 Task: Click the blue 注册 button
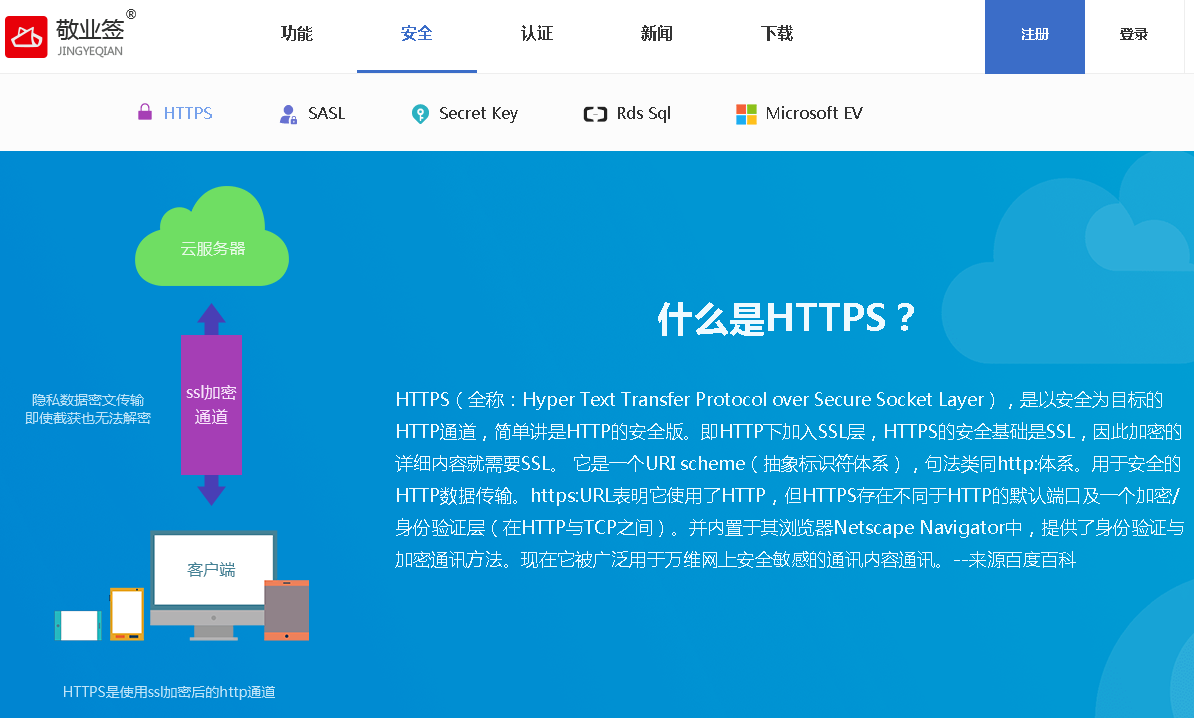[1035, 37]
